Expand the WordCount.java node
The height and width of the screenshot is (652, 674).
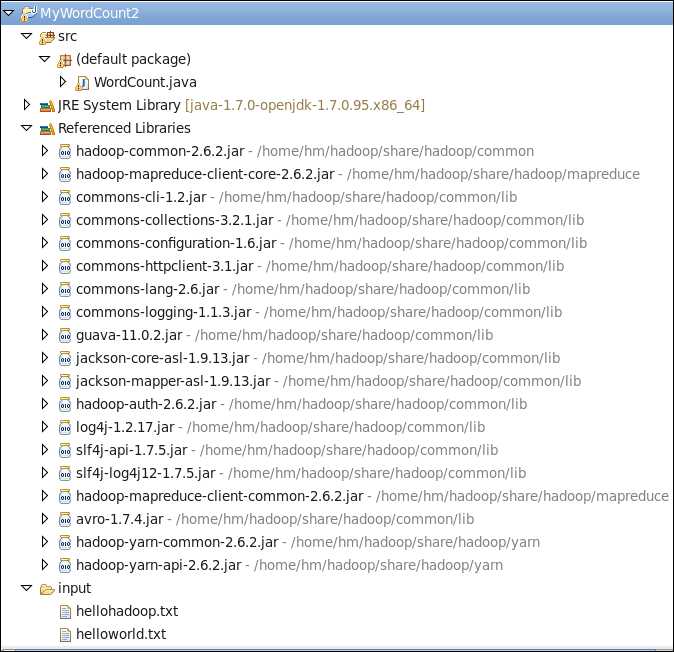(x=63, y=82)
